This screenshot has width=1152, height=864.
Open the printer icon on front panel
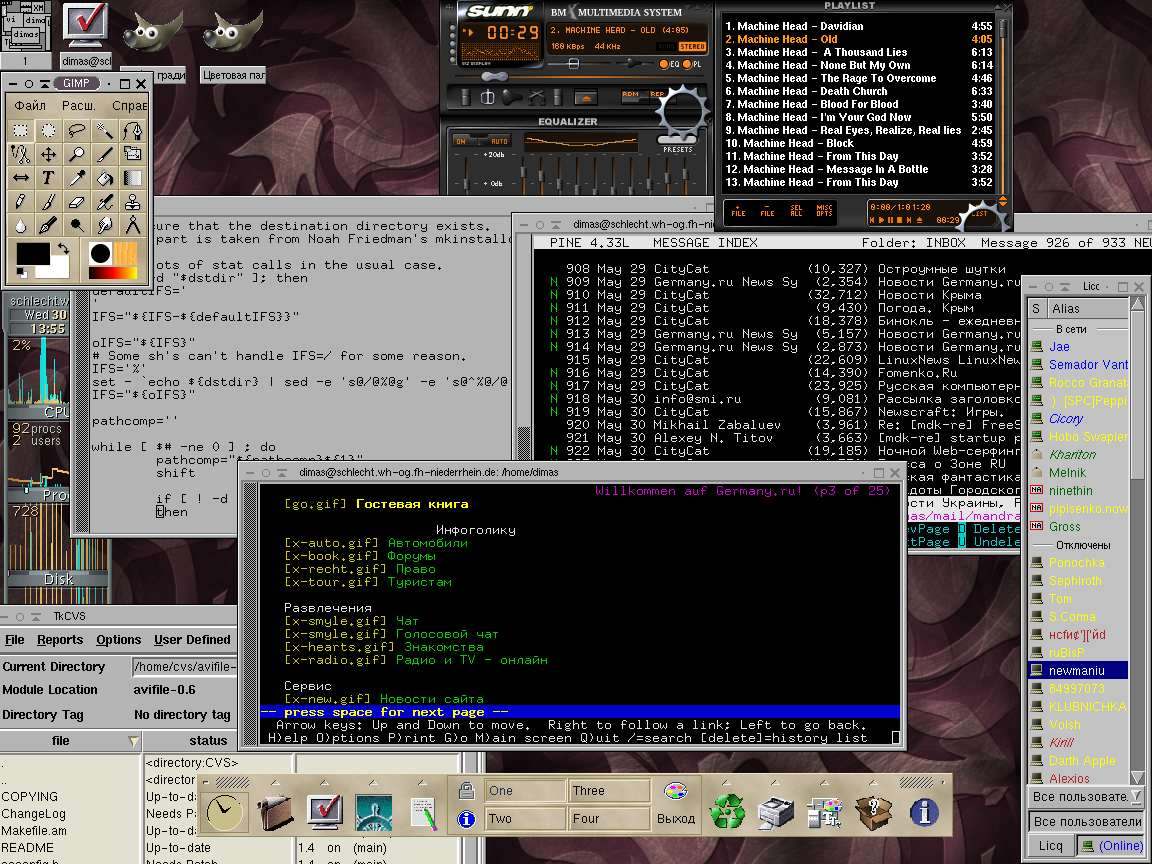click(x=775, y=812)
